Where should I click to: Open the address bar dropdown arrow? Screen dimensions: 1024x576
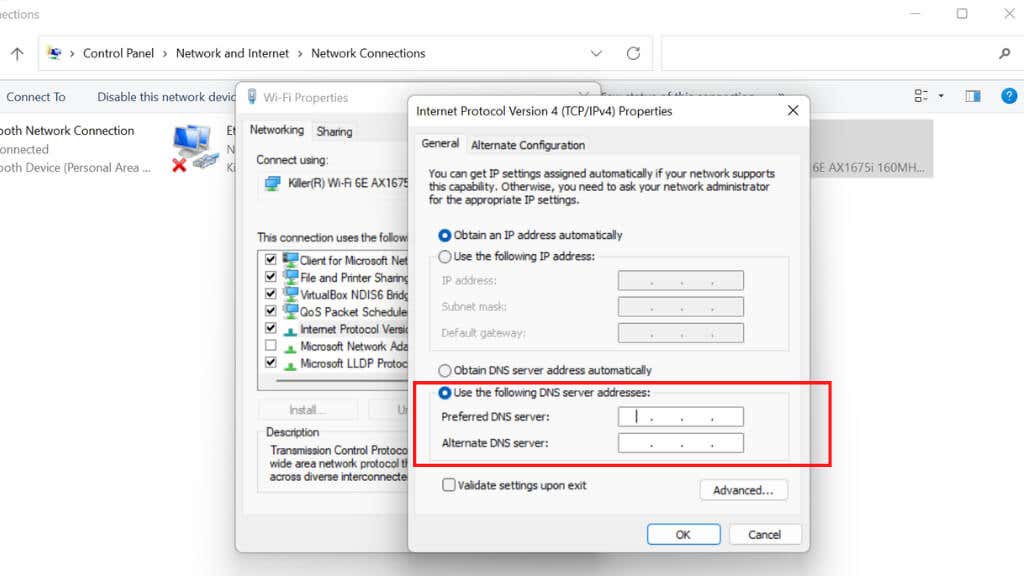pyautogui.click(x=596, y=53)
